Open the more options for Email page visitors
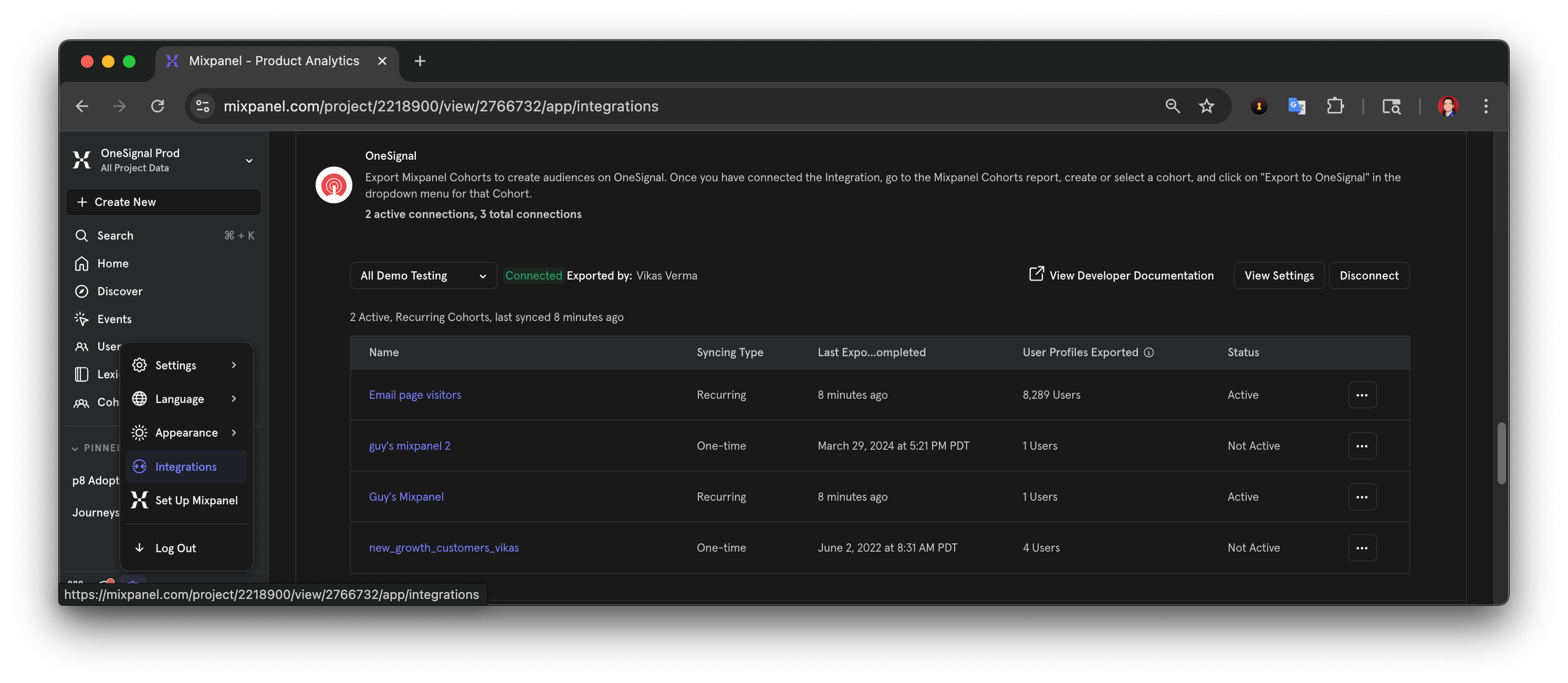This screenshot has width=1568, height=683. click(x=1362, y=395)
